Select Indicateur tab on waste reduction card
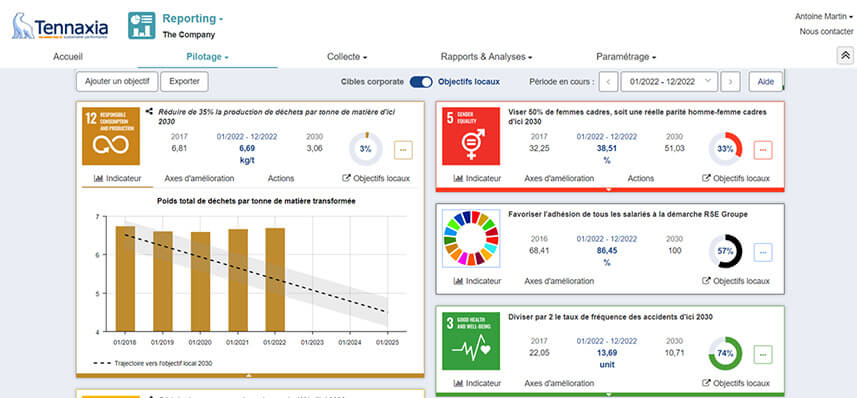The image size is (857, 398). (x=118, y=178)
